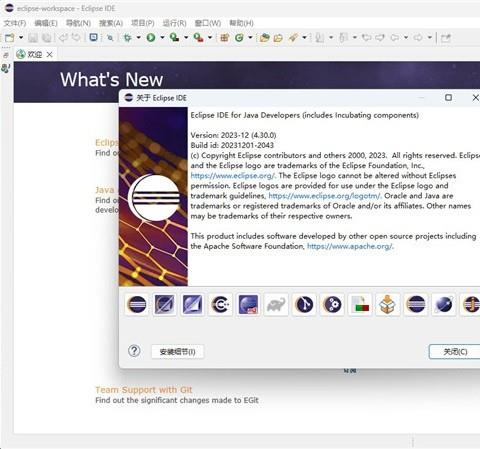This screenshot has width=480, height=449.
Task: Expand the Debug dropdown arrow
Action: pyautogui.click(x=138, y=37)
